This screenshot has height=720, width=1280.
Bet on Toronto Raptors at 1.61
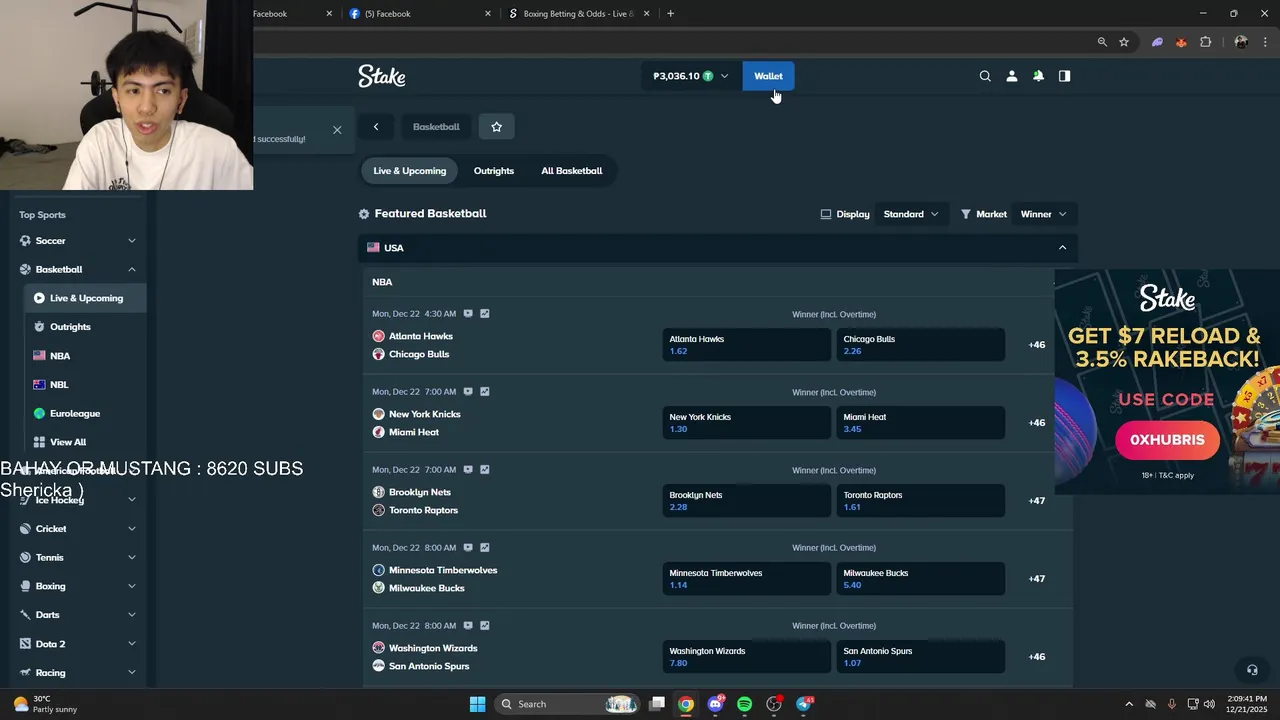920,501
